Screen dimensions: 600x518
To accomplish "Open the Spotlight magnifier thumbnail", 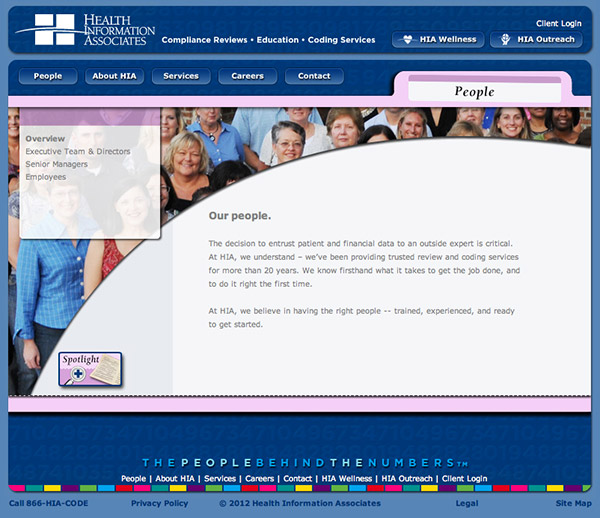I will (x=90, y=369).
